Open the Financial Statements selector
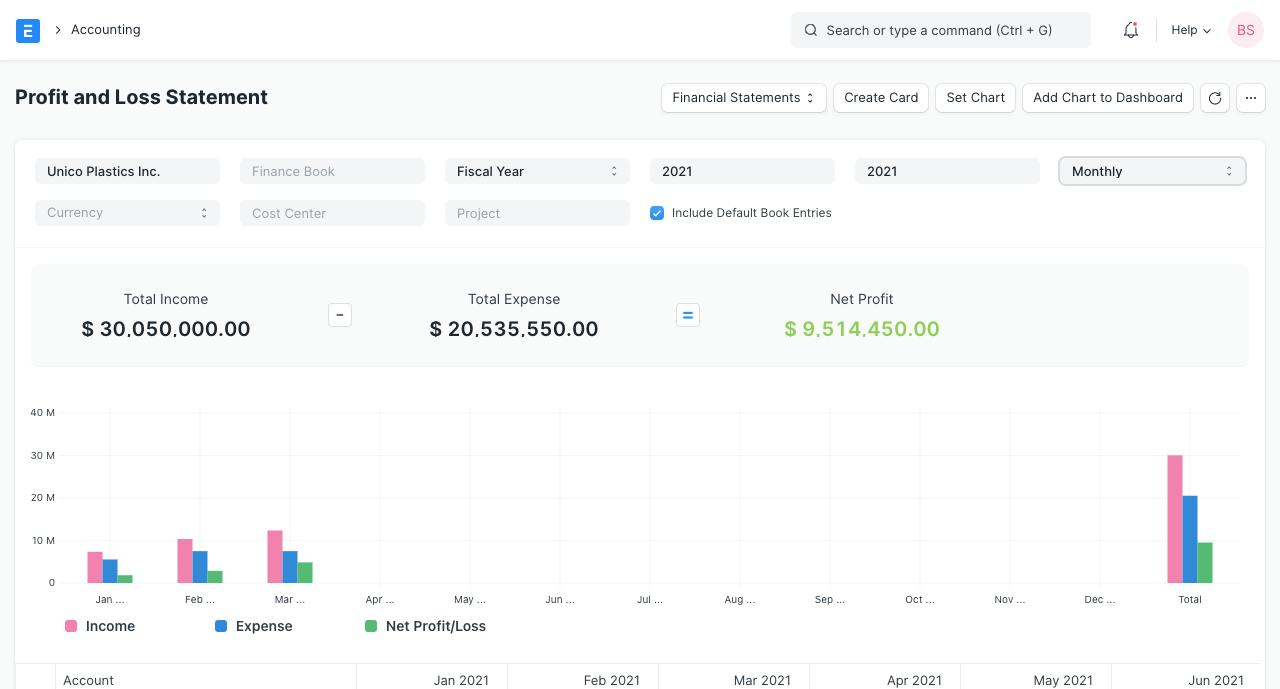The height and width of the screenshot is (689, 1280). click(x=743, y=98)
